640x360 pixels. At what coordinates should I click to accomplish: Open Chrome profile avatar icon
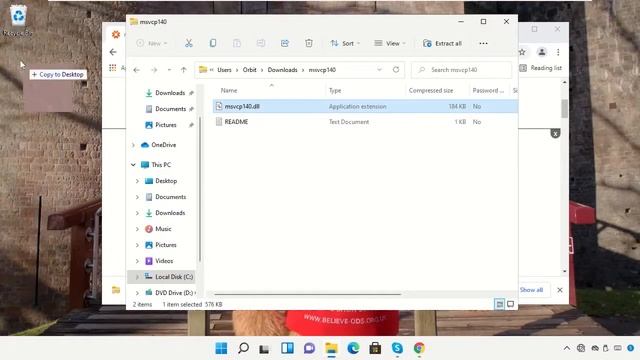(x=542, y=52)
